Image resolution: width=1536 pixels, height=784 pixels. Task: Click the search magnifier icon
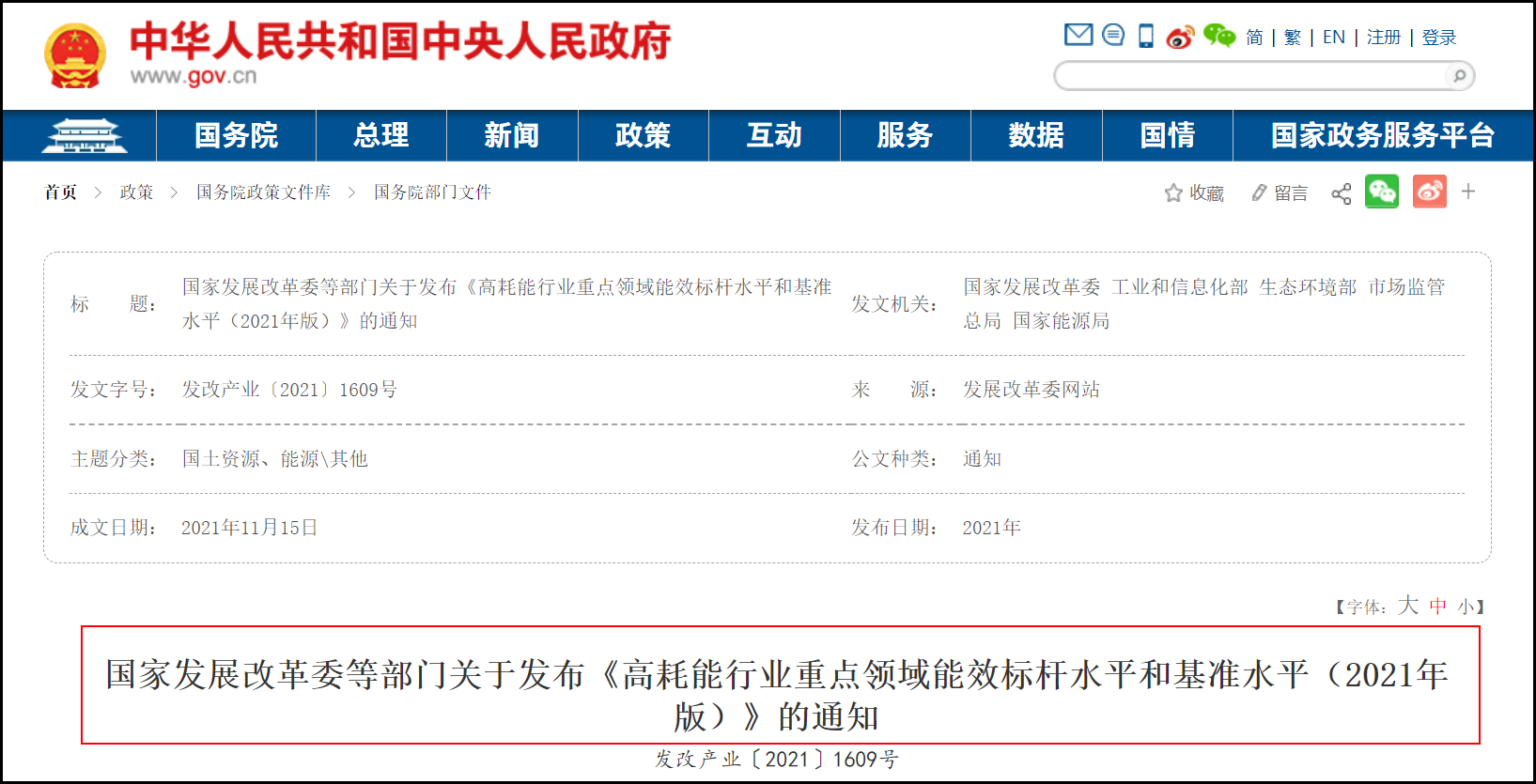coord(1459,76)
